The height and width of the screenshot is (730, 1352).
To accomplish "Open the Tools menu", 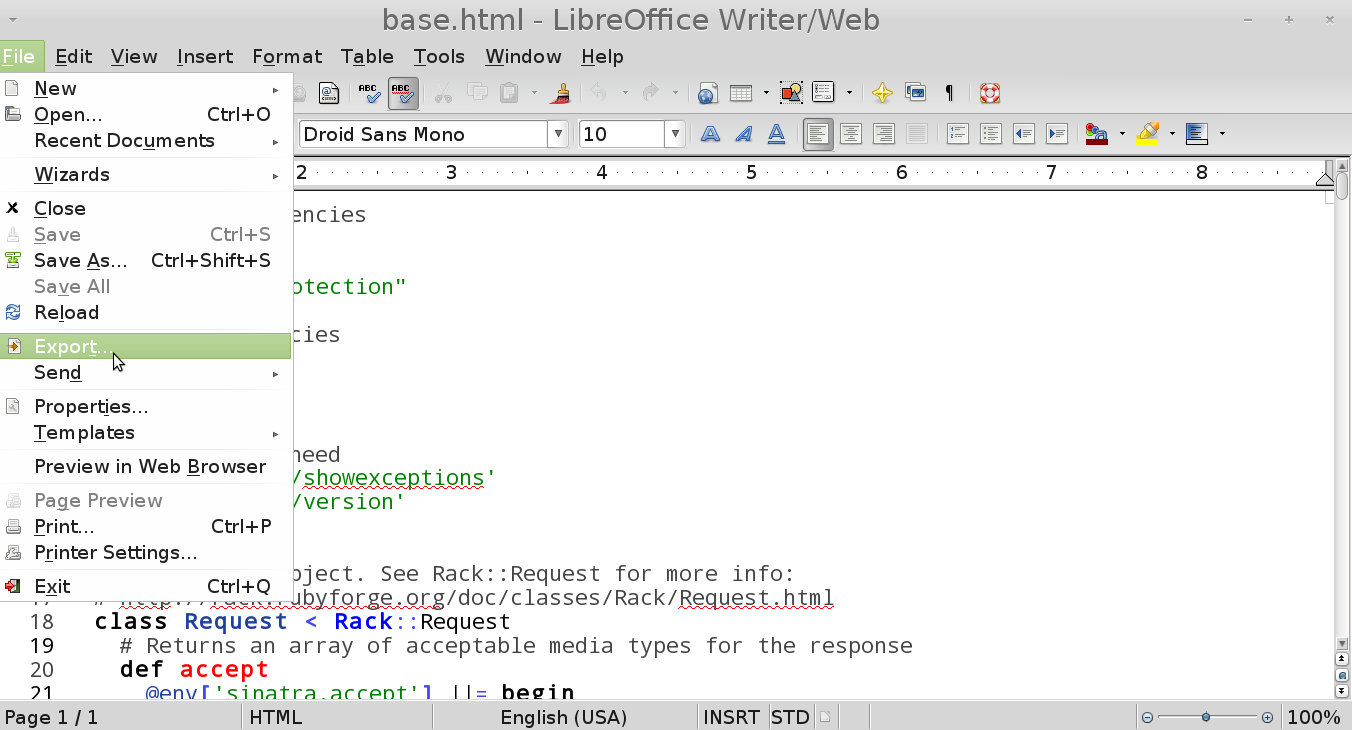I will (439, 56).
